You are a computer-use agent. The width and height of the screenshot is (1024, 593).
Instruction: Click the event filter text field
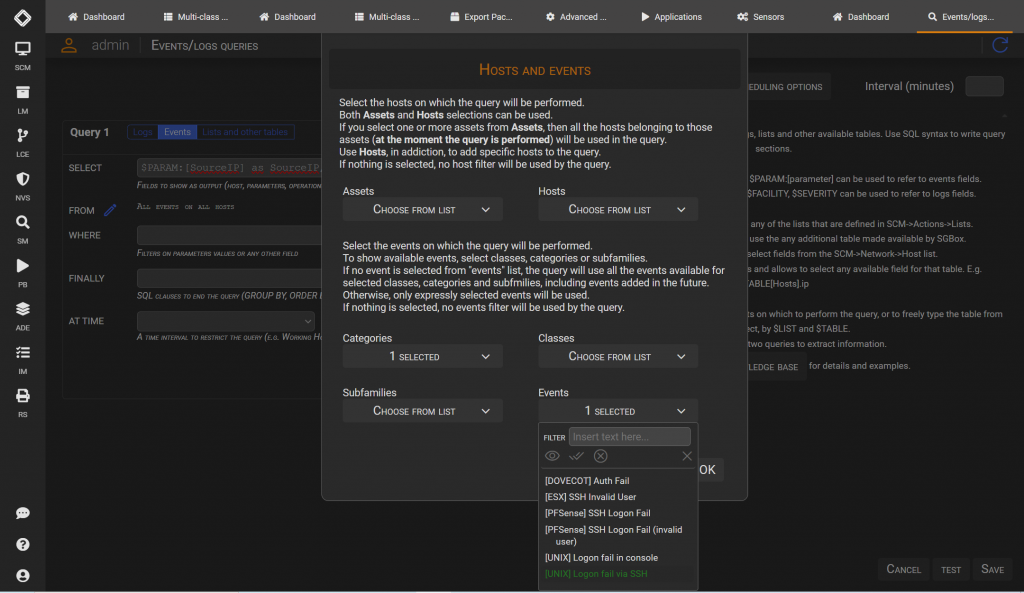tap(630, 436)
